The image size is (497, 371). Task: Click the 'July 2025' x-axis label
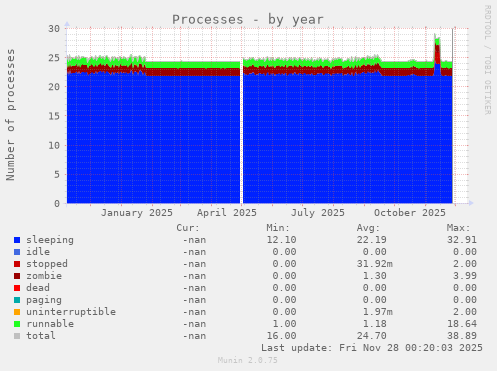click(x=318, y=213)
